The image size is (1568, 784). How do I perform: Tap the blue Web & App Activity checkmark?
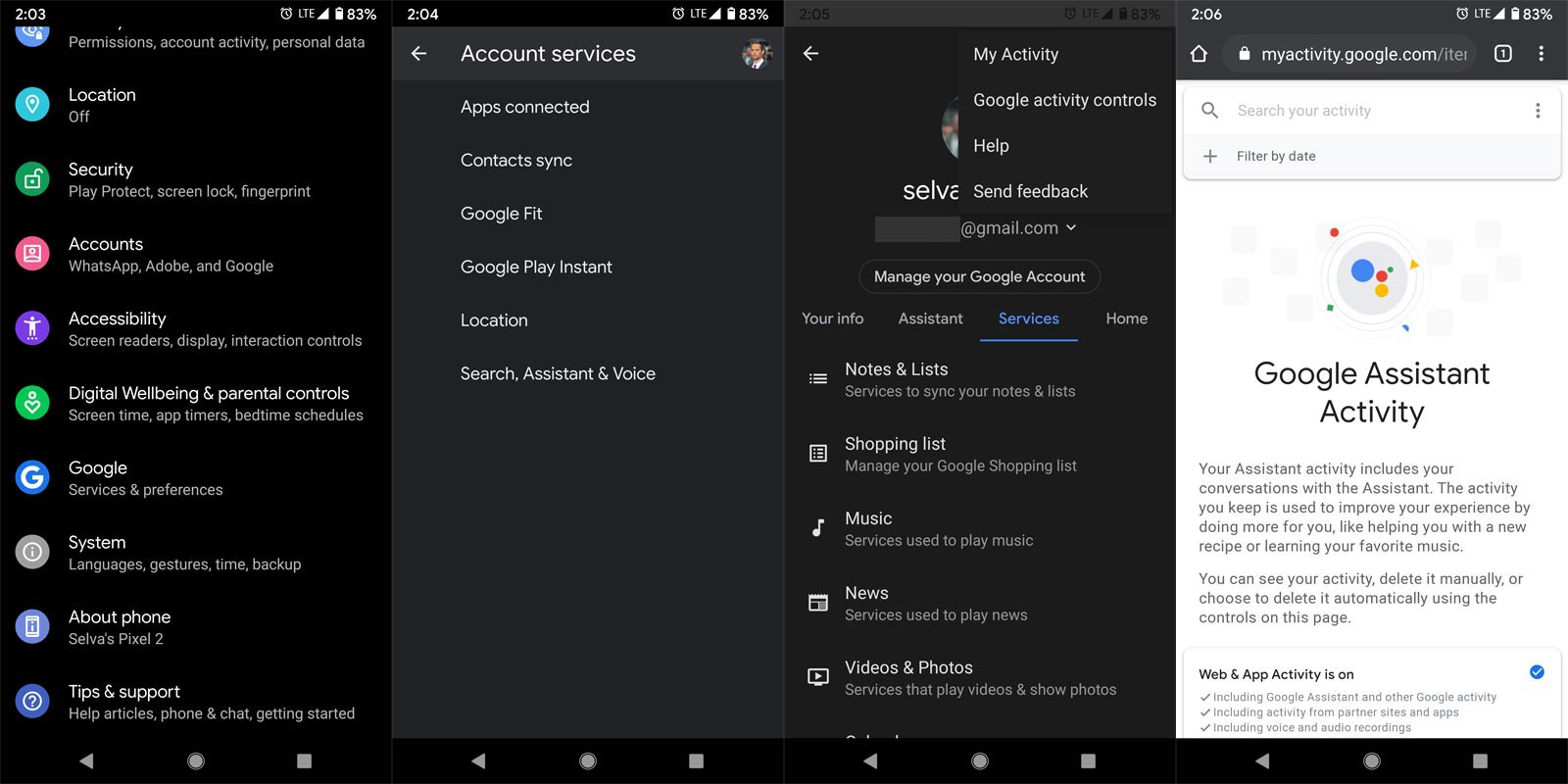point(1537,672)
